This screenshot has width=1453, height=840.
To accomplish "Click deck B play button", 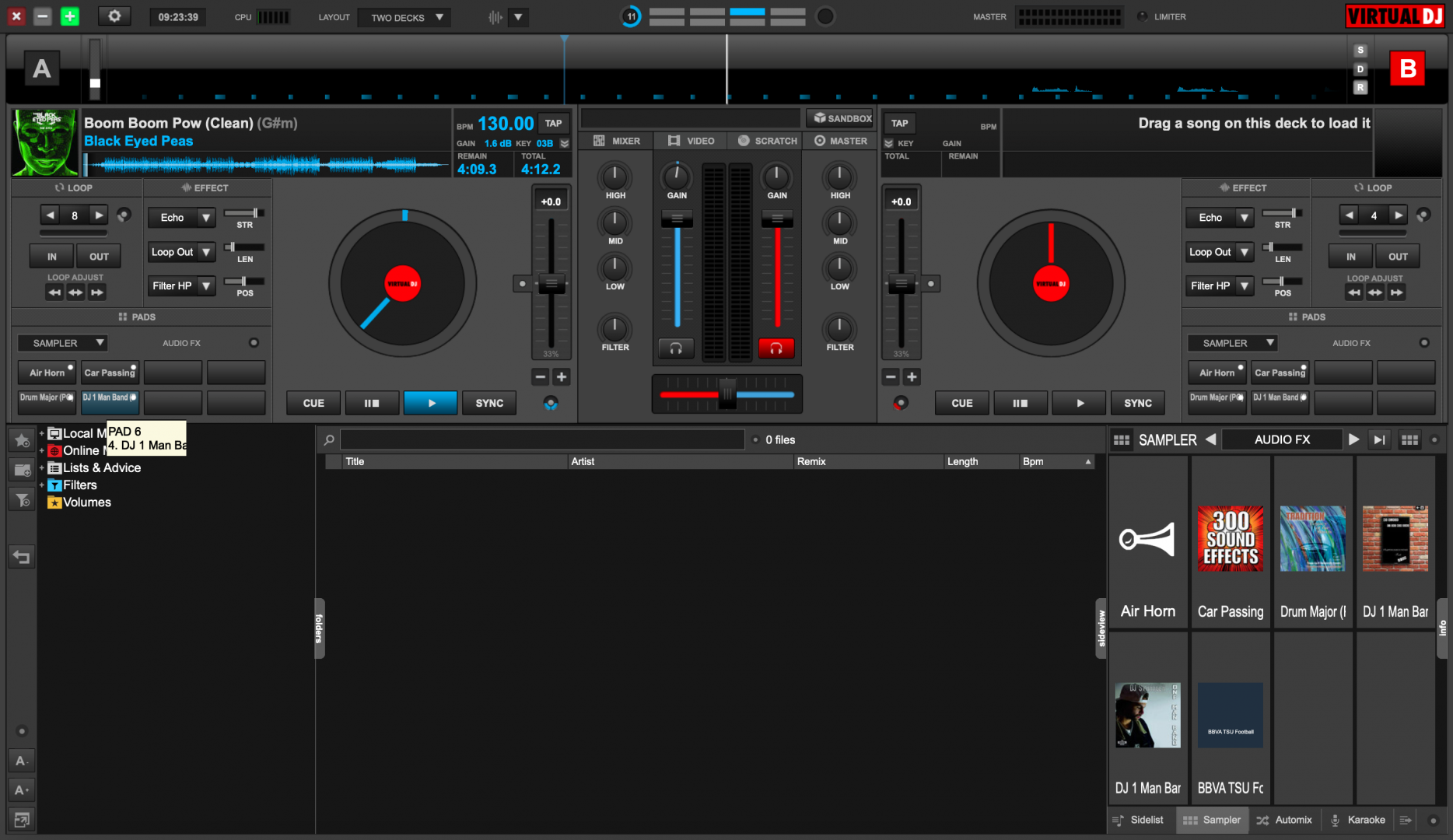I will pyautogui.click(x=1080, y=403).
